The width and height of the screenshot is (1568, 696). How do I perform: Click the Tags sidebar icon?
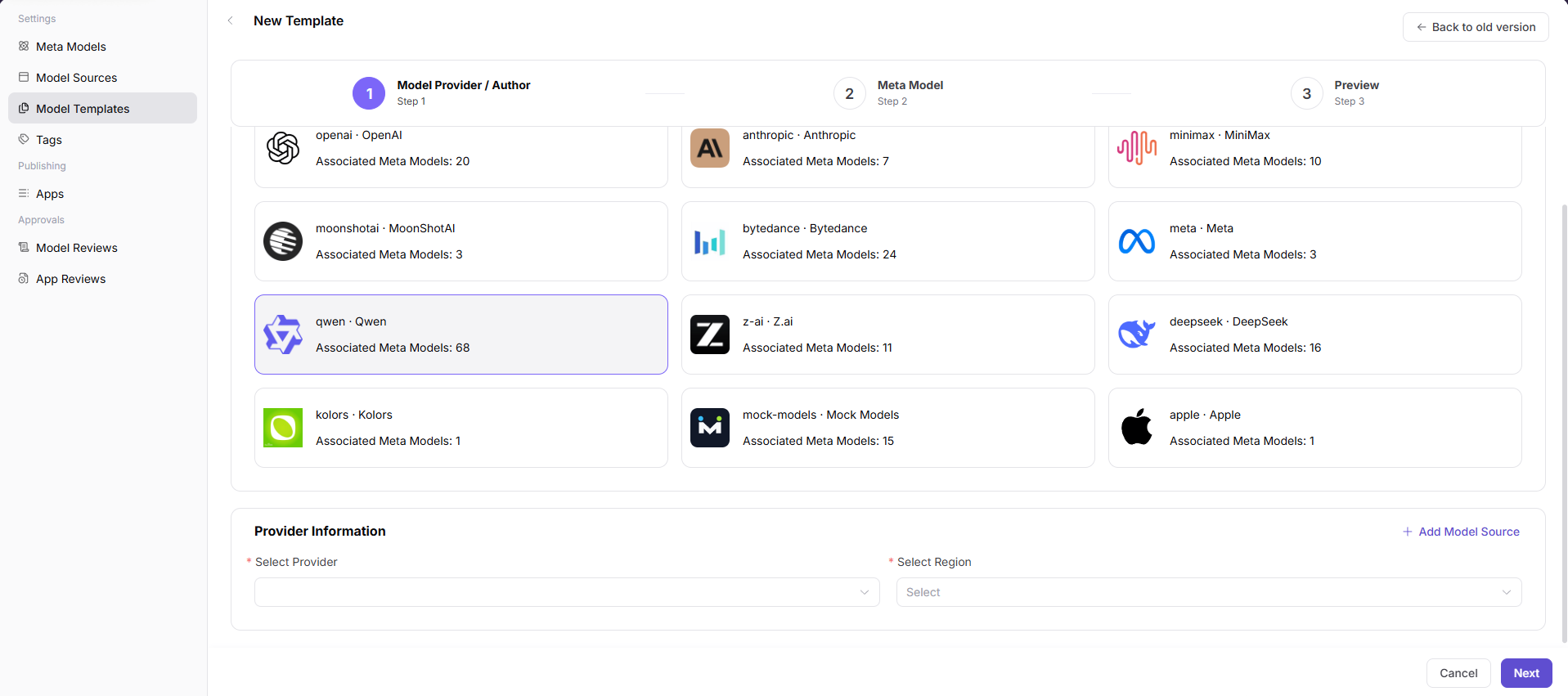(24, 139)
